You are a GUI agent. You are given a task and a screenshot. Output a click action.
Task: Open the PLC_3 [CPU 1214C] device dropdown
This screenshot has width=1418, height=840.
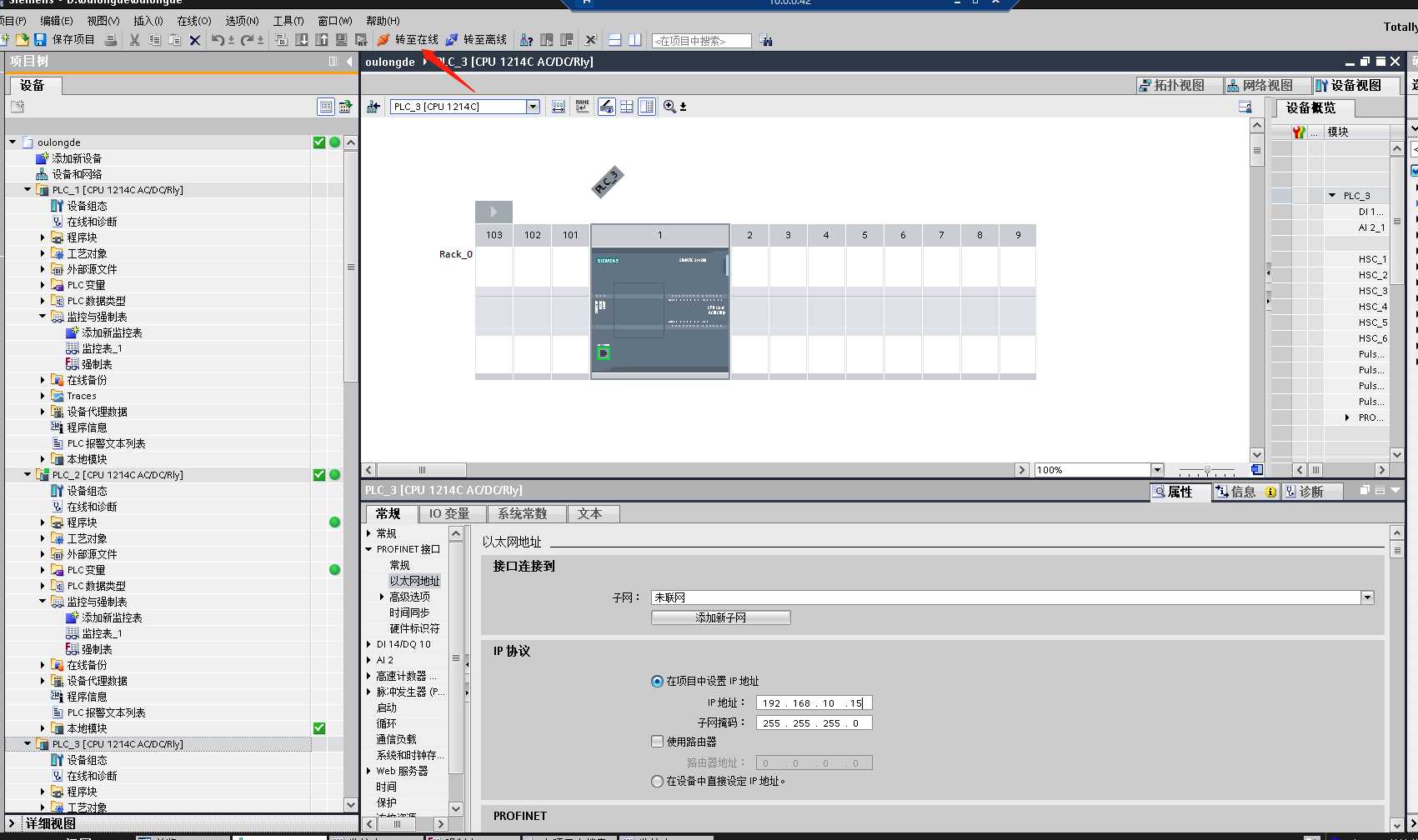[x=533, y=107]
